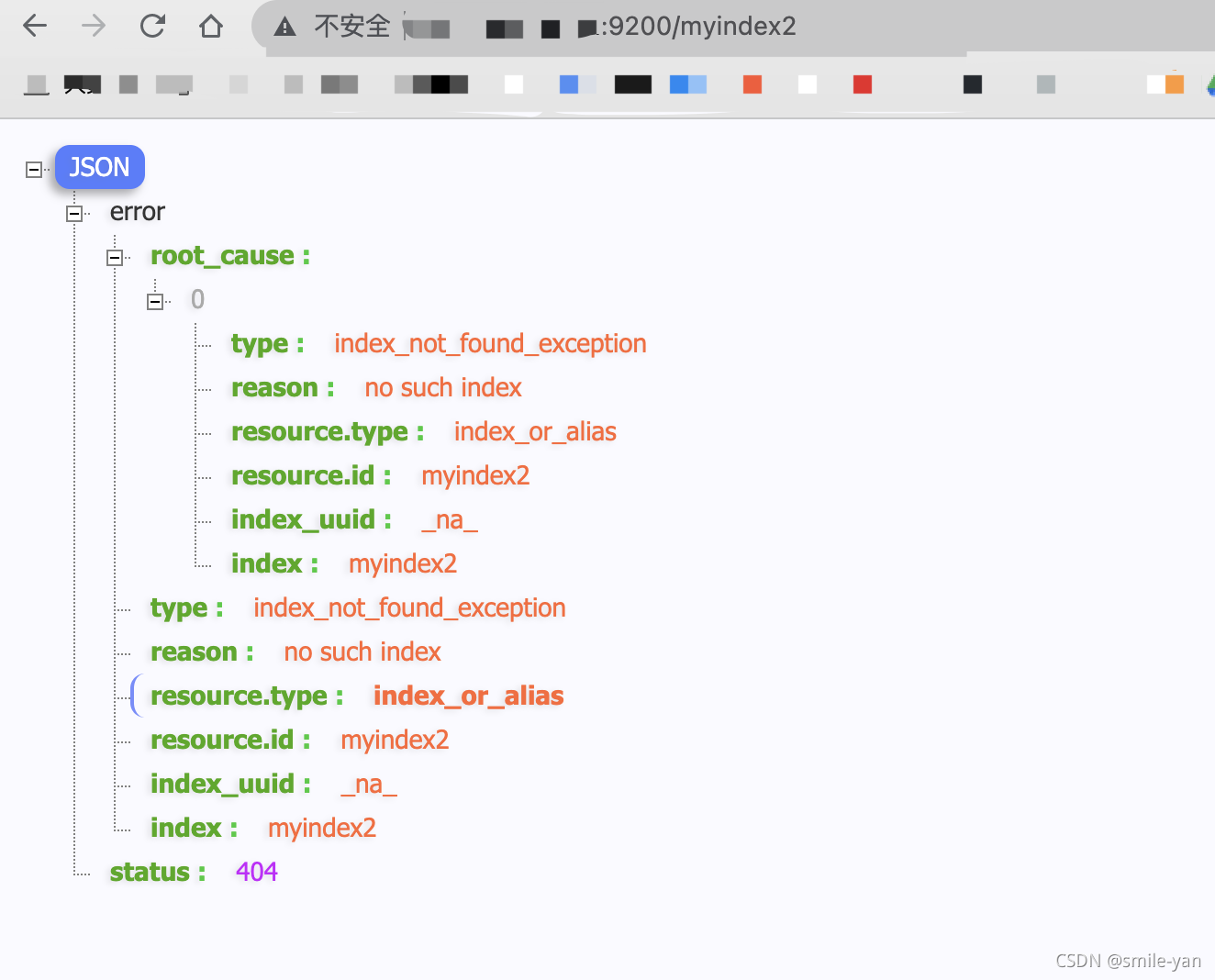Click error-level index value myindex2

pyautogui.click(x=322, y=829)
